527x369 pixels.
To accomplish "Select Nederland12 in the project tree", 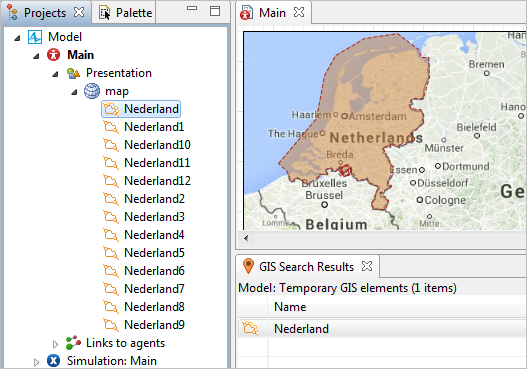I will pos(157,181).
